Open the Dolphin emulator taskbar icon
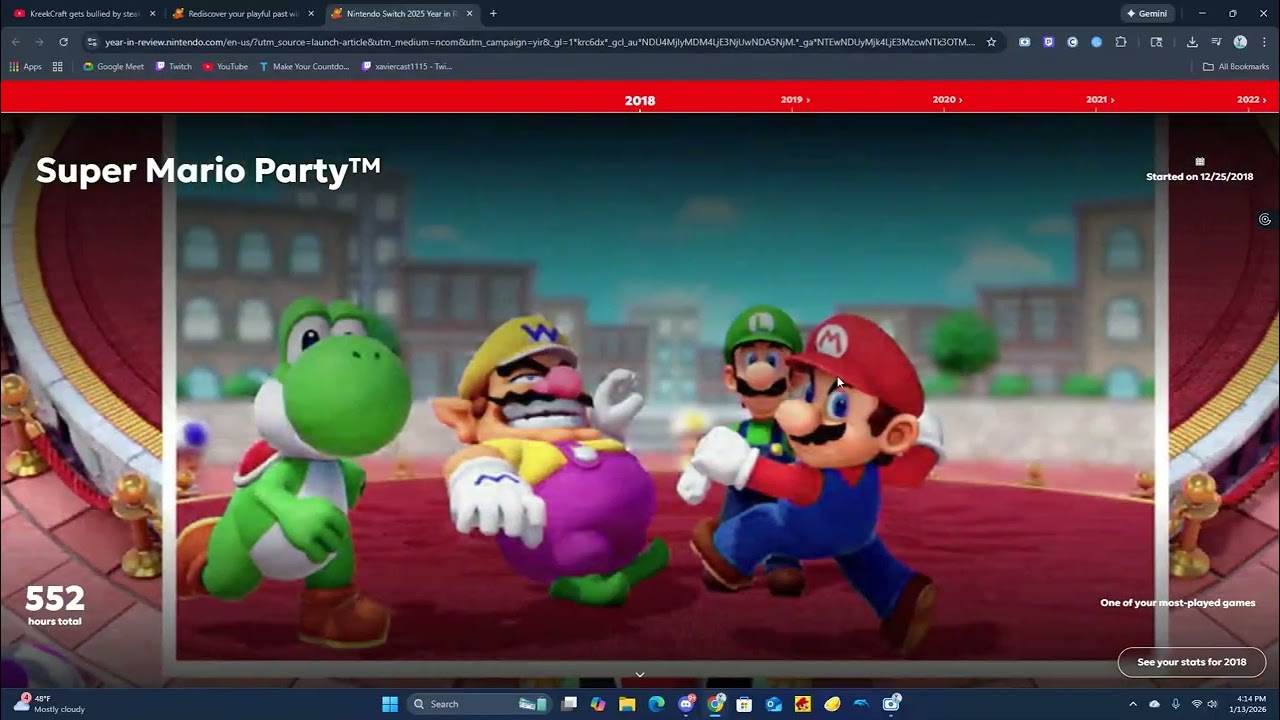The height and width of the screenshot is (720, 1280). (x=861, y=704)
